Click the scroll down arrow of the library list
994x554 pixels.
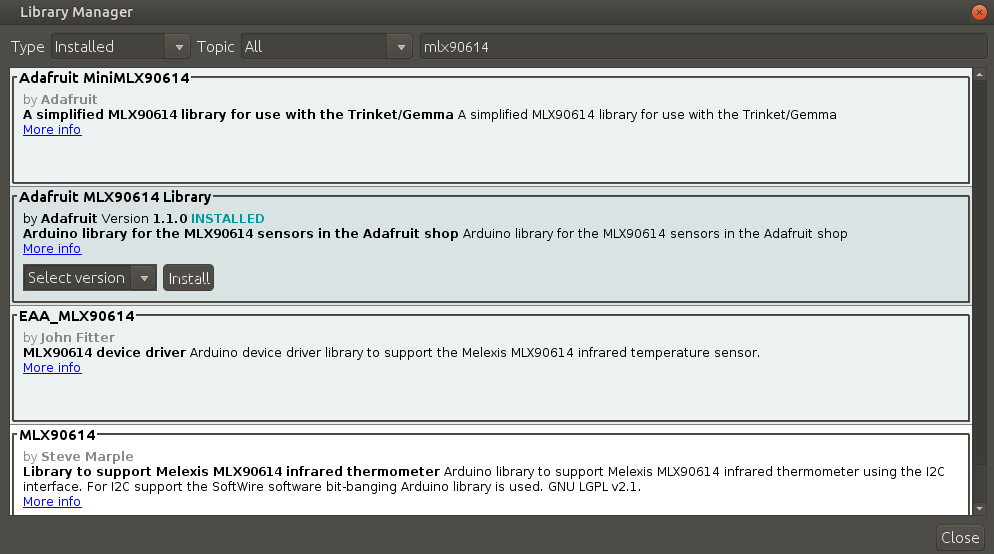[981, 509]
